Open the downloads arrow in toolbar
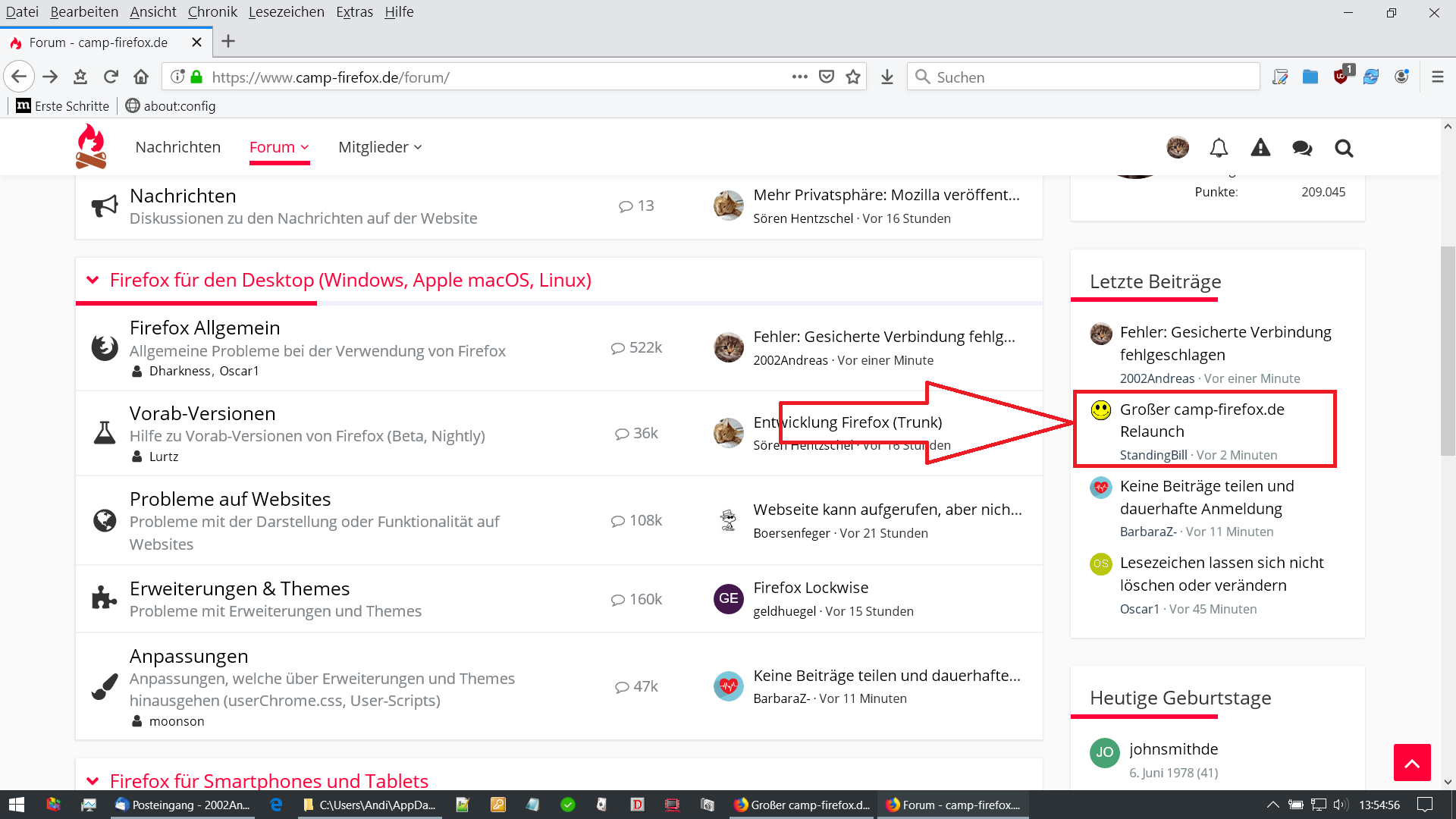Screen dimensions: 1456x819 pos(887,77)
